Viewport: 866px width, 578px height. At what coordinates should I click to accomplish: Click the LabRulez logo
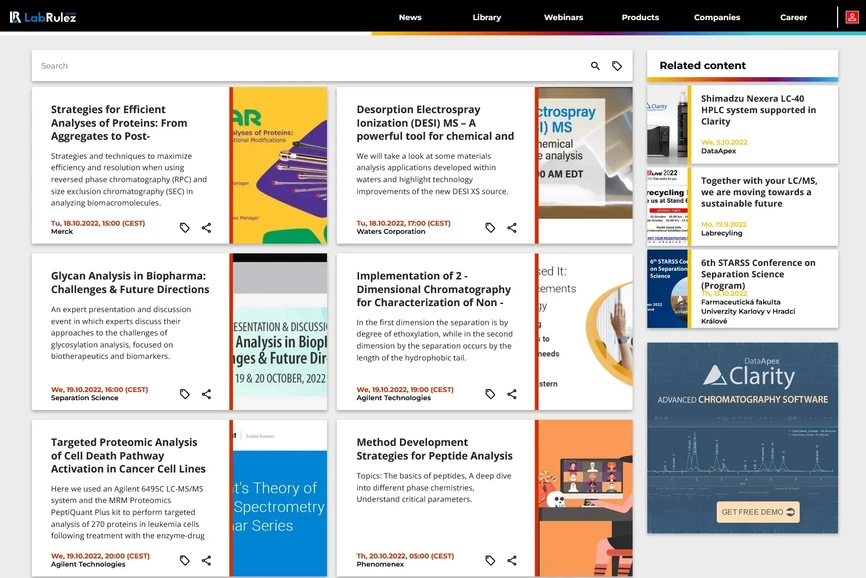point(43,17)
